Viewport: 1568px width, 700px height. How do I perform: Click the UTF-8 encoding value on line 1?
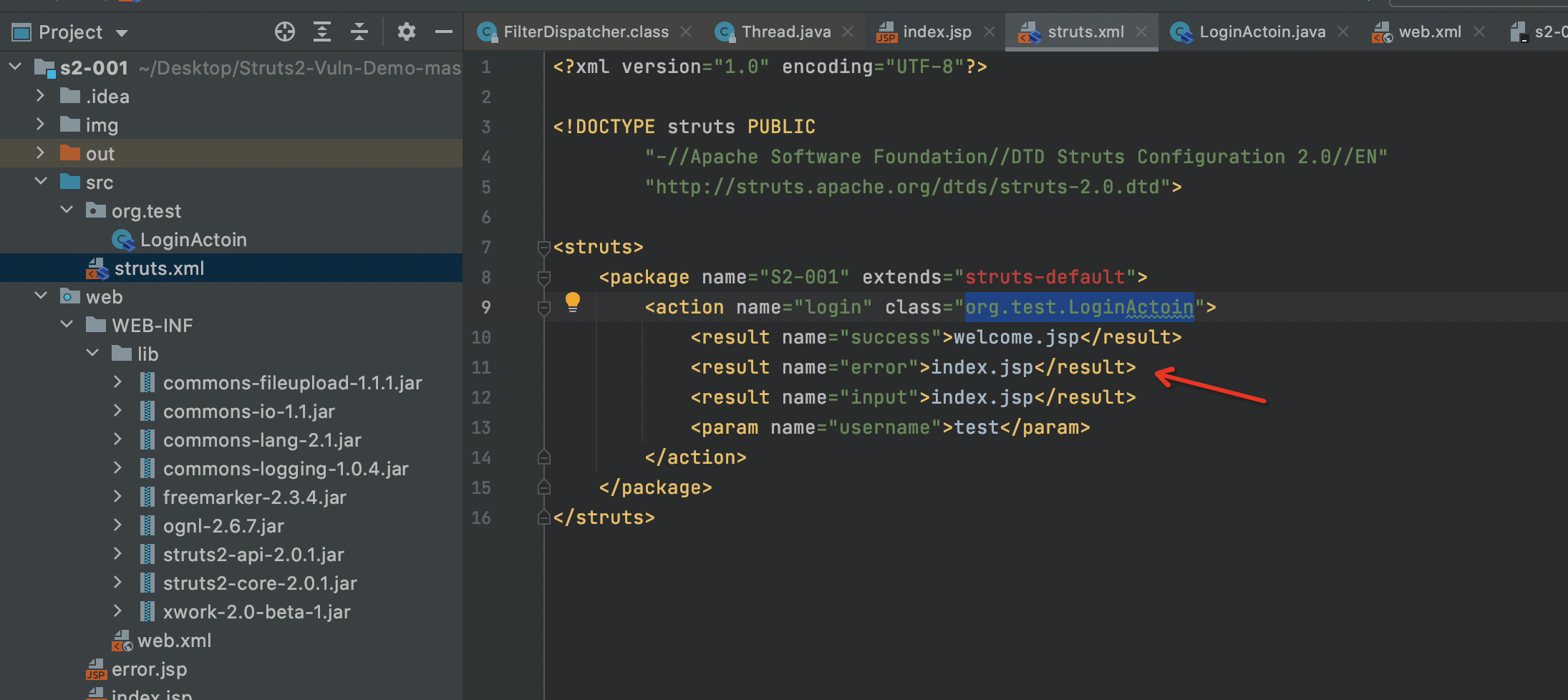tap(925, 67)
